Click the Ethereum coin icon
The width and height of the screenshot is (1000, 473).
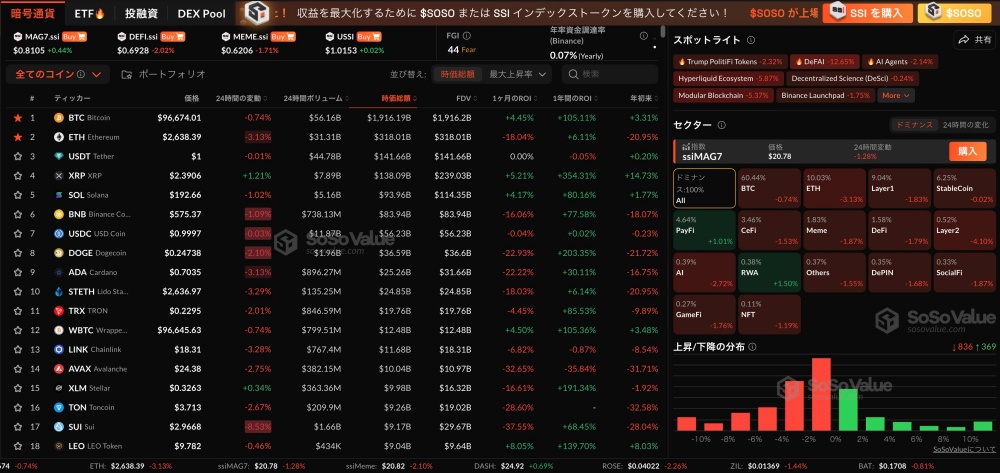tap(59, 137)
